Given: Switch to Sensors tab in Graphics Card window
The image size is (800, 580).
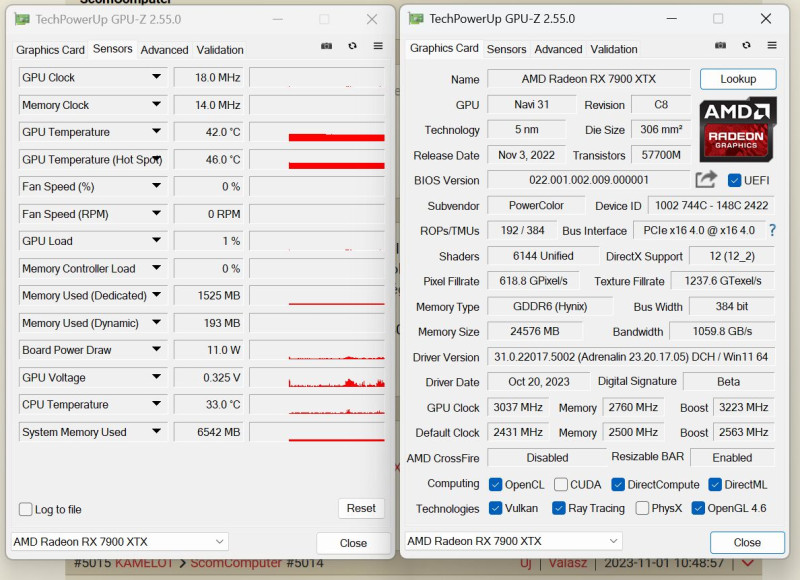Looking at the screenshot, I should (506, 49).
